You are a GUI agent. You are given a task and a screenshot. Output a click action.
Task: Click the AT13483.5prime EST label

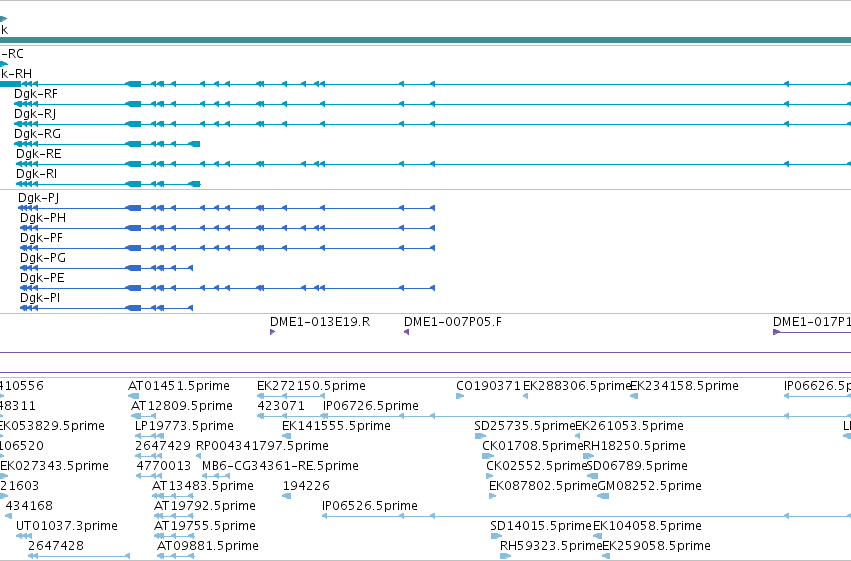[203, 486]
